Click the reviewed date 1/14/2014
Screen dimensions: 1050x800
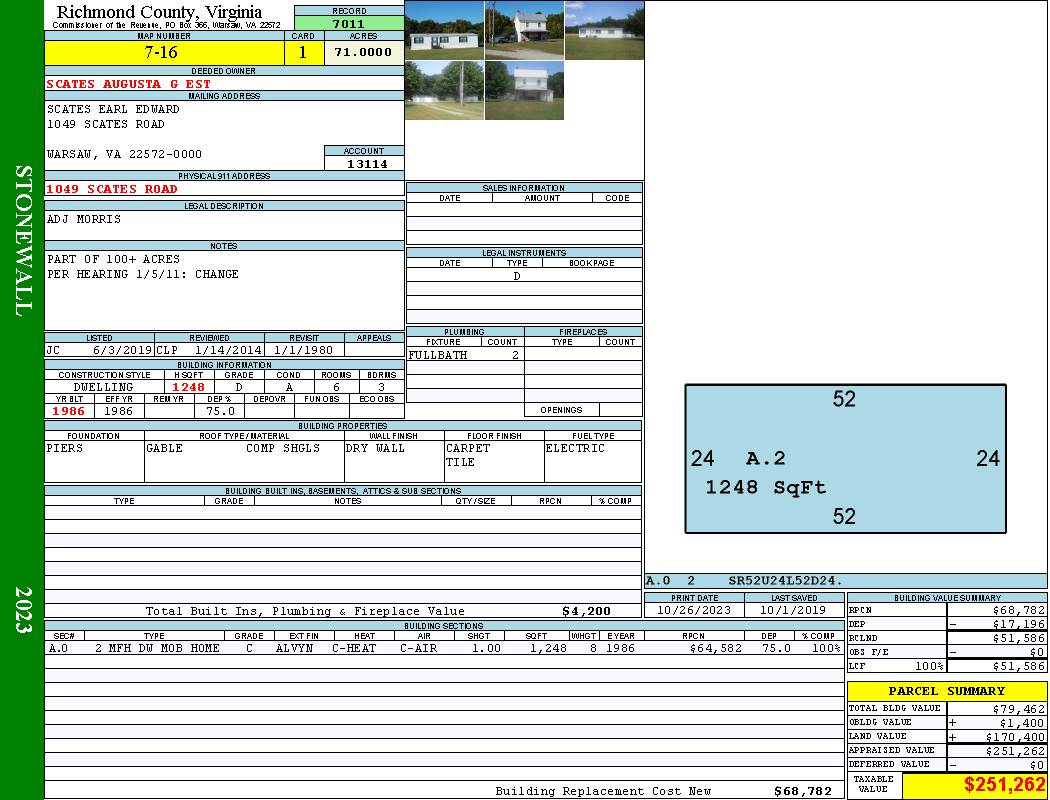click(228, 350)
